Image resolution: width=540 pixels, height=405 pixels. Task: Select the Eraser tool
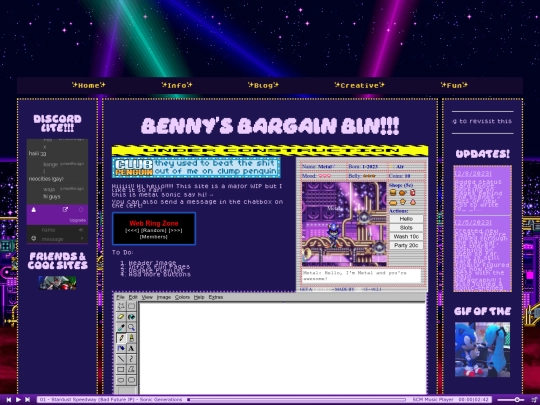pos(121,317)
